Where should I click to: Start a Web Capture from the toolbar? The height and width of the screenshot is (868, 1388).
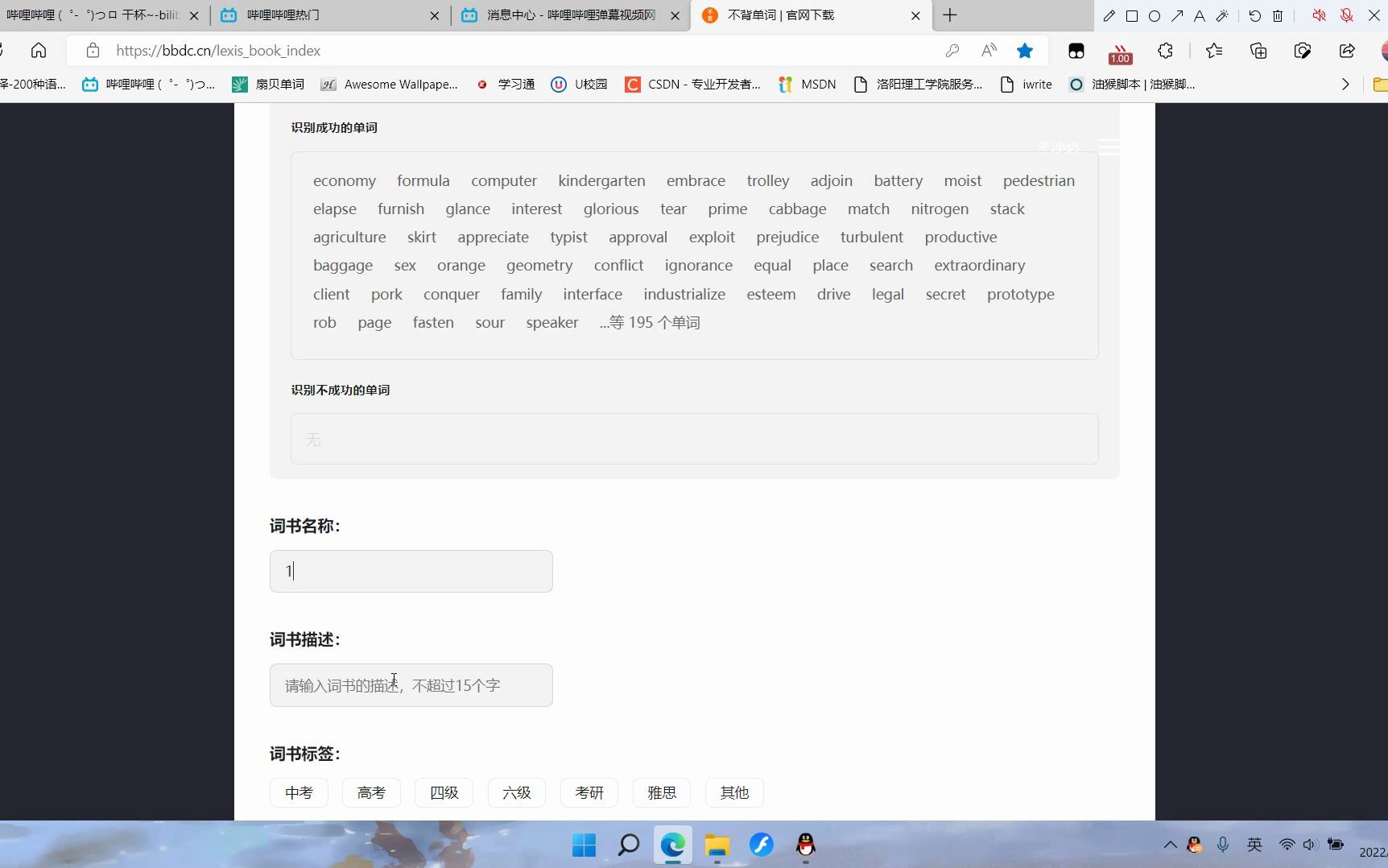coord(1302,50)
